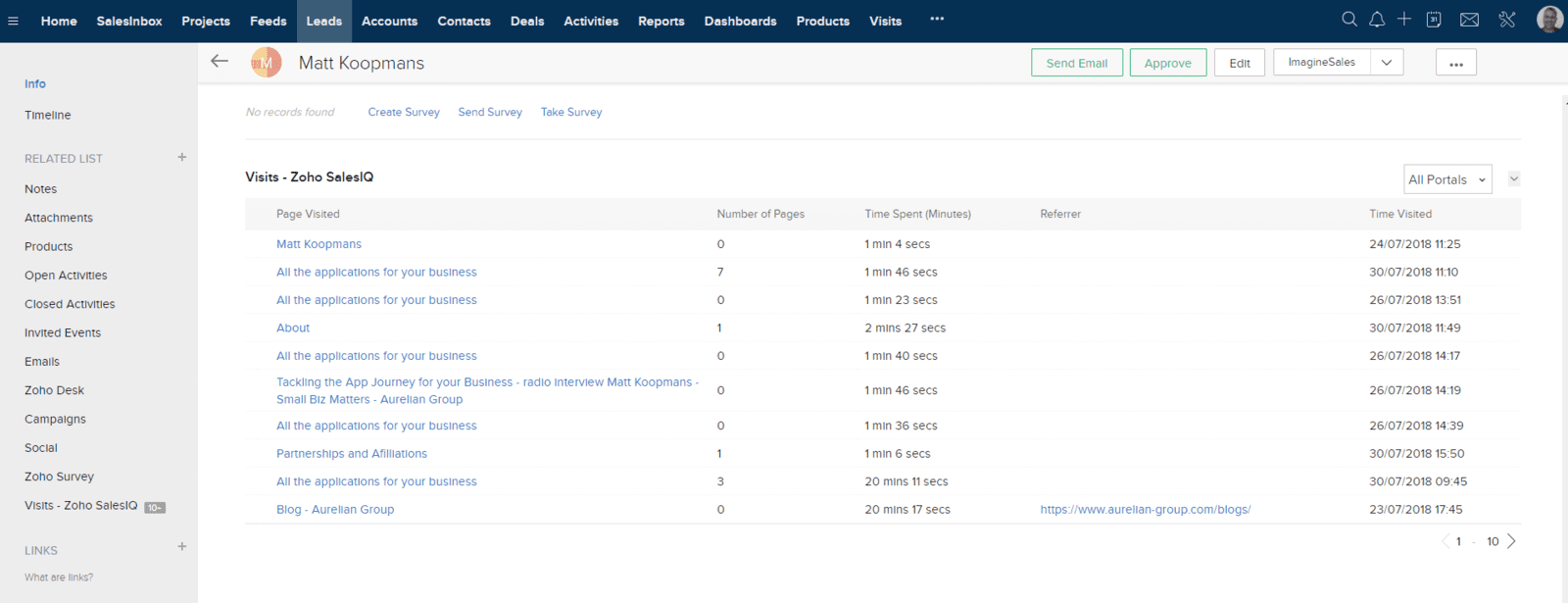The width and height of the screenshot is (1568, 603).
Task: Switch to the Home tab
Action: 59,21
